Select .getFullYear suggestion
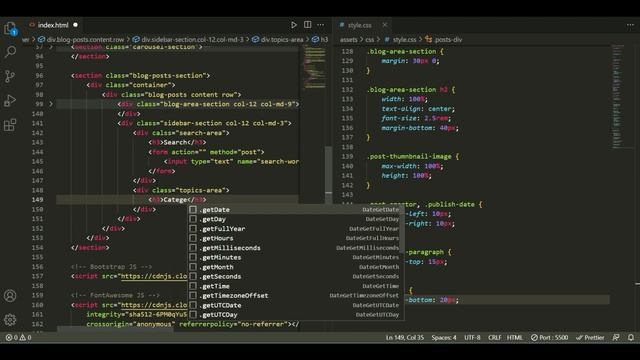640x360 pixels. 296,229
